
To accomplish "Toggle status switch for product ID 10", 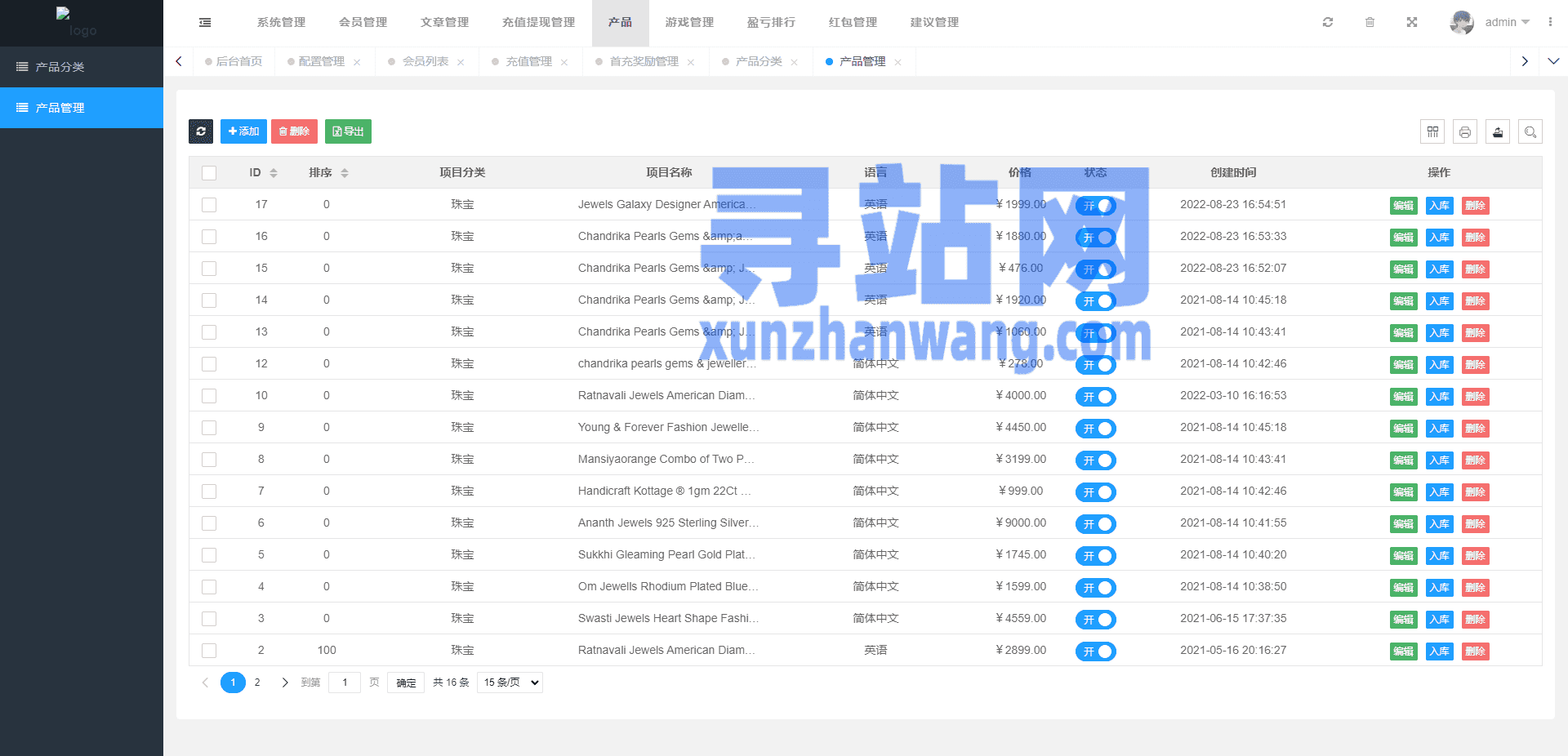I will 1095,397.
